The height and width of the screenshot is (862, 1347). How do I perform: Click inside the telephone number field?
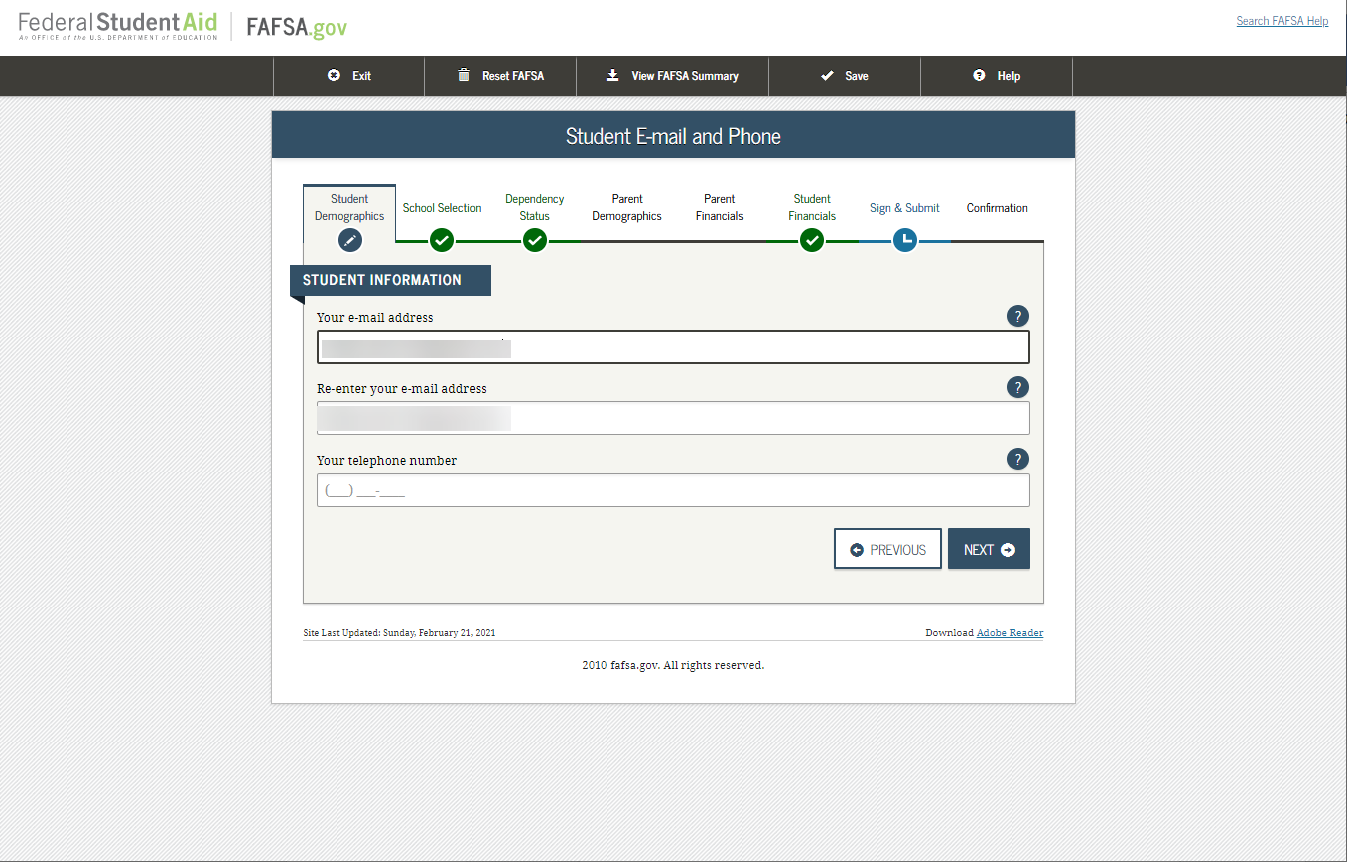click(672, 490)
